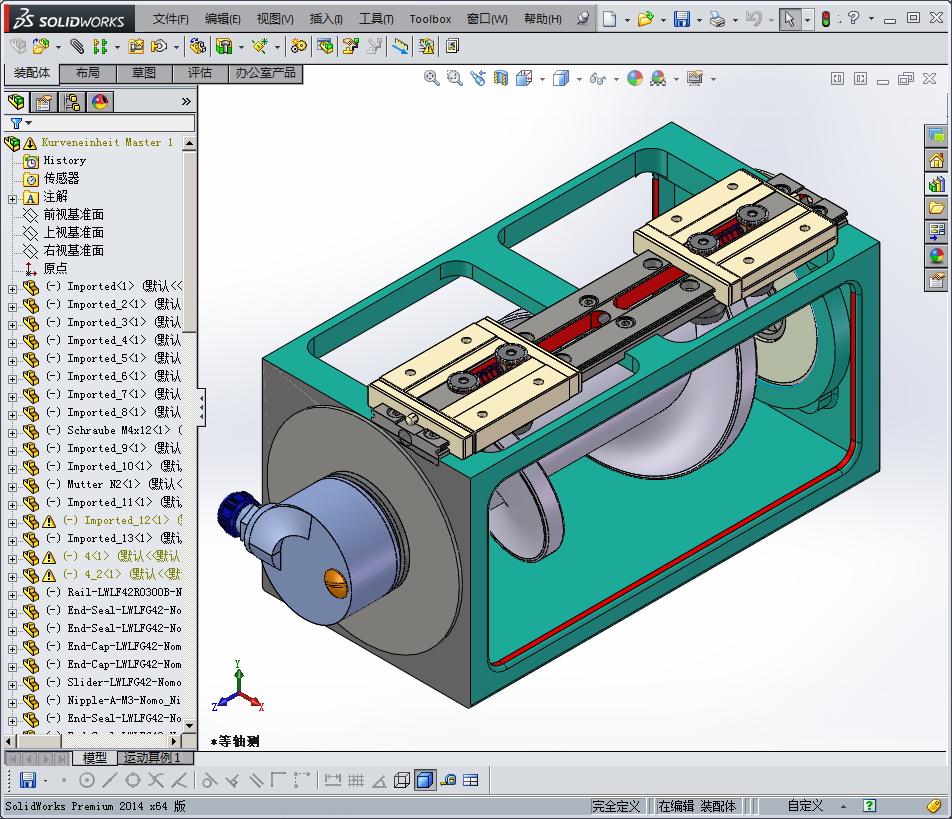Open the DisplayManager color ball tab
Viewport: 952px width, 819px height.
[100, 101]
